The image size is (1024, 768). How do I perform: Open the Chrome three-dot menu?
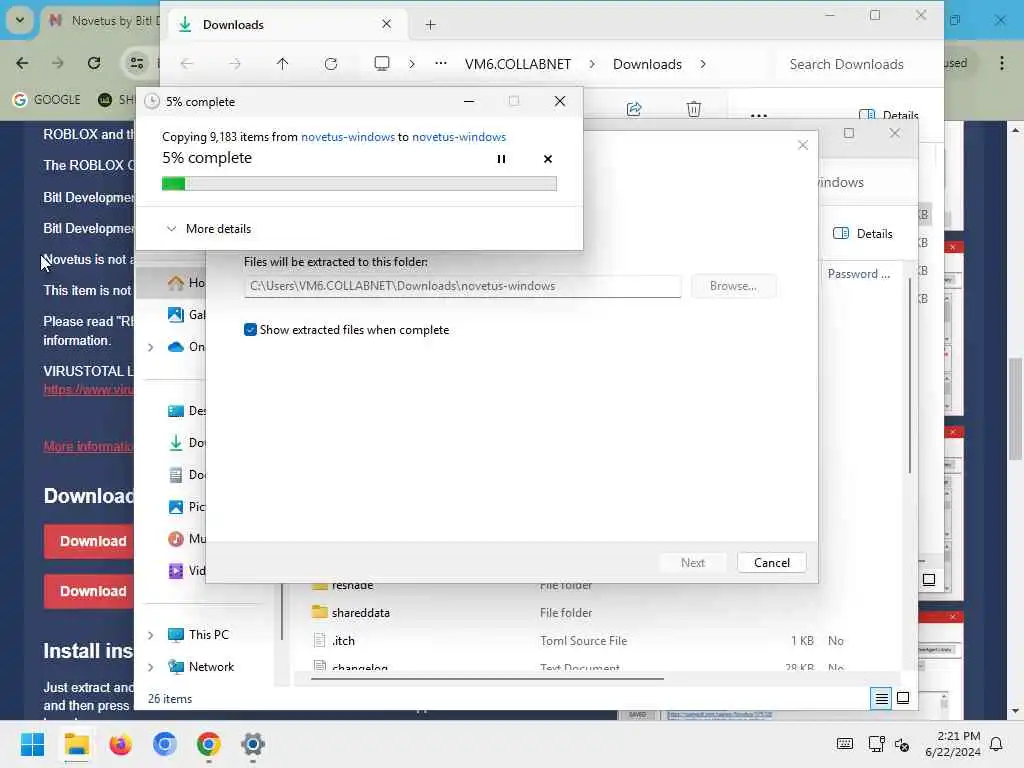point(1002,63)
